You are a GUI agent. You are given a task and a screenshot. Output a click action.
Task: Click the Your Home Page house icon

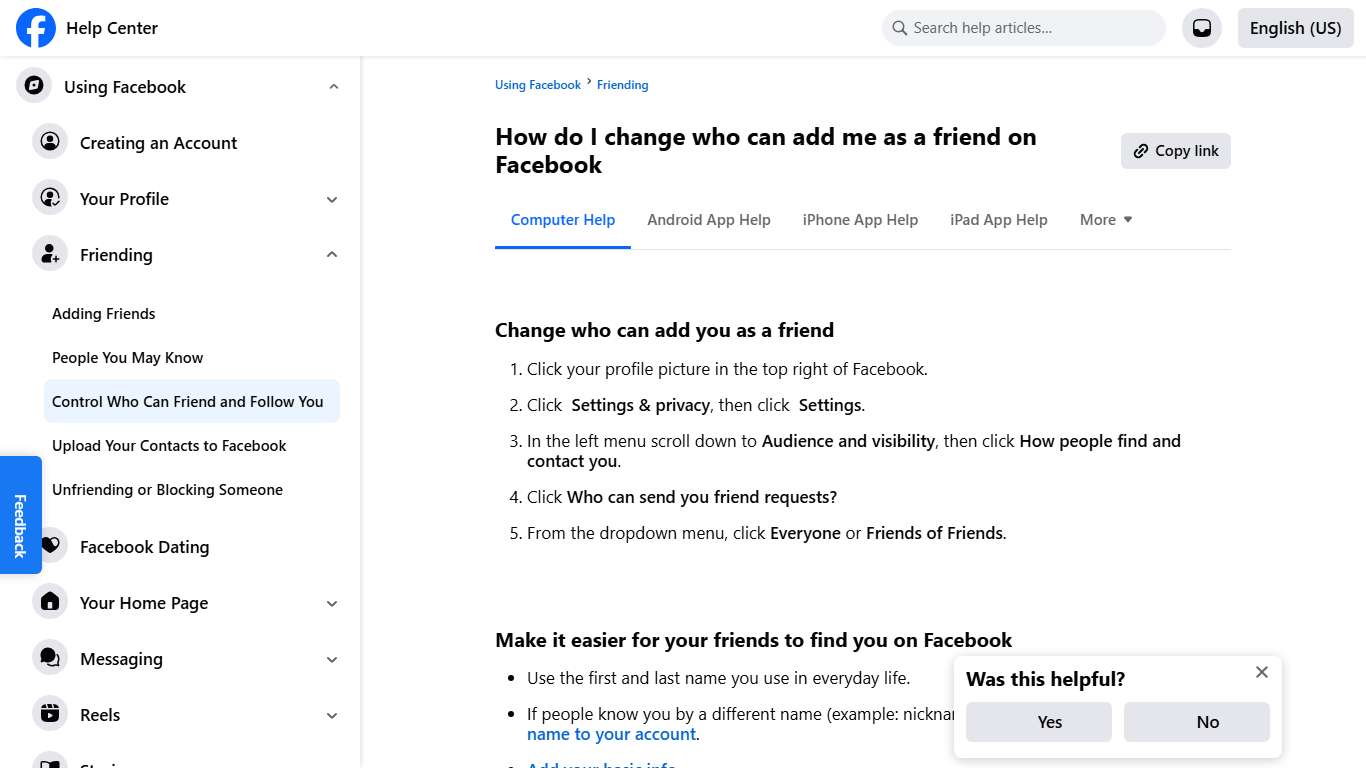point(50,602)
